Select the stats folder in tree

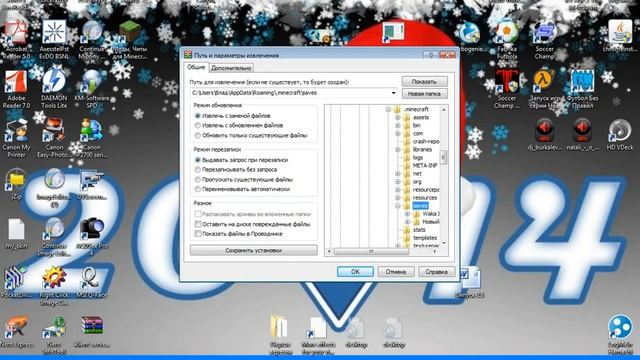click(419, 230)
